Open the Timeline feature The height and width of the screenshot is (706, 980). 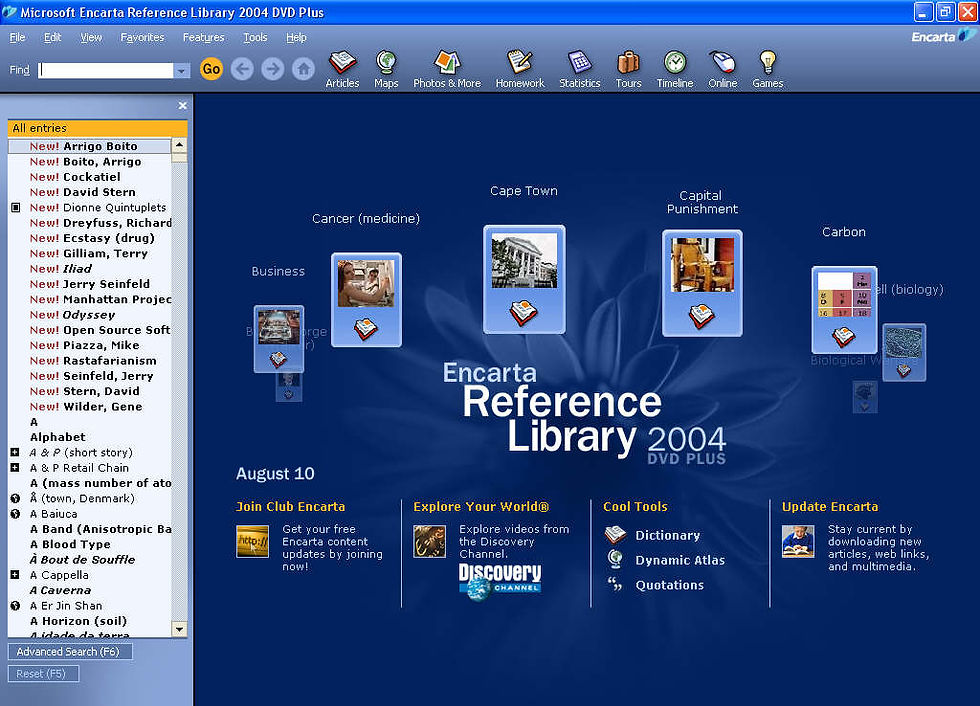tap(675, 69)
